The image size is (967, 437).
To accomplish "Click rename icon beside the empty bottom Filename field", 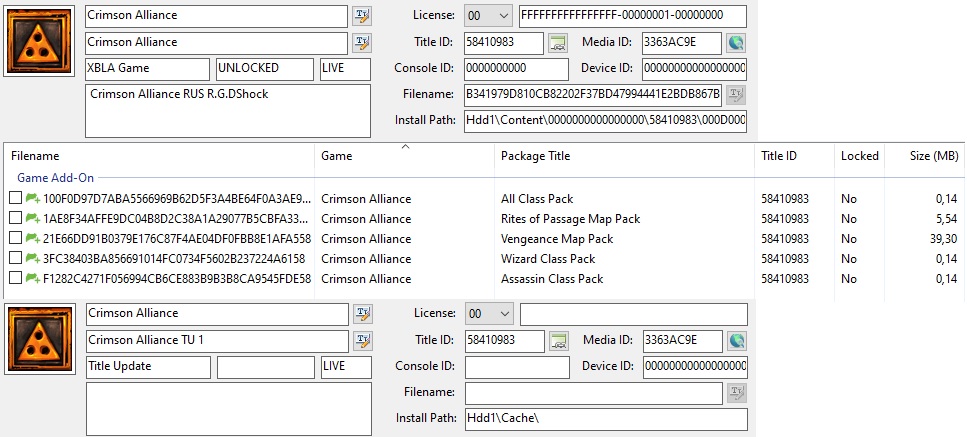I will click(x=737, y=392).
